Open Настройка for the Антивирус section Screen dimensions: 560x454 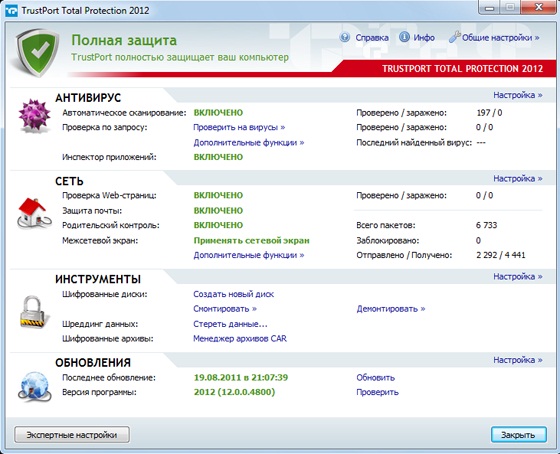coord(518,95)
